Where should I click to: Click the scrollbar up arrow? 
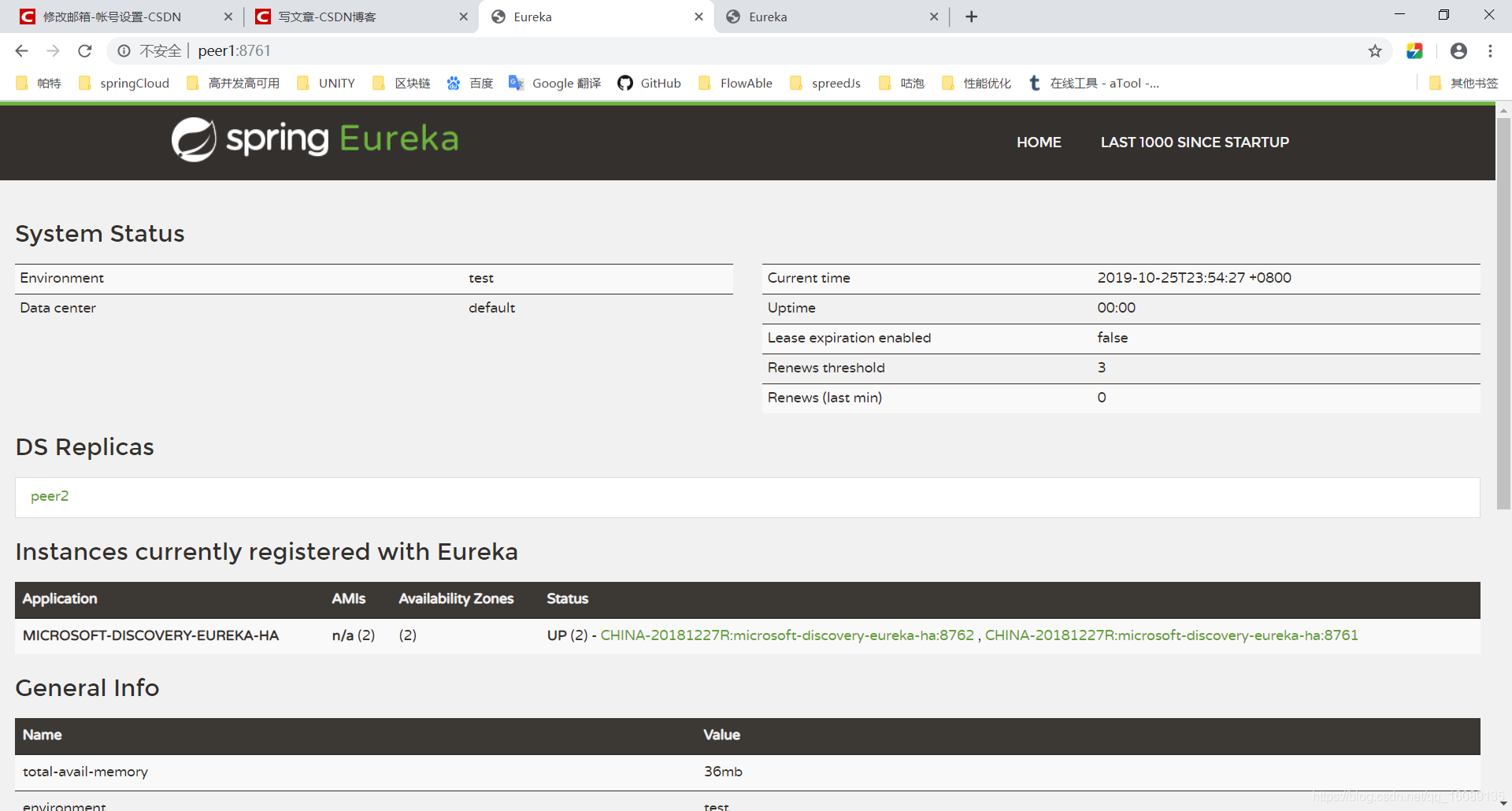point(1503,111)
